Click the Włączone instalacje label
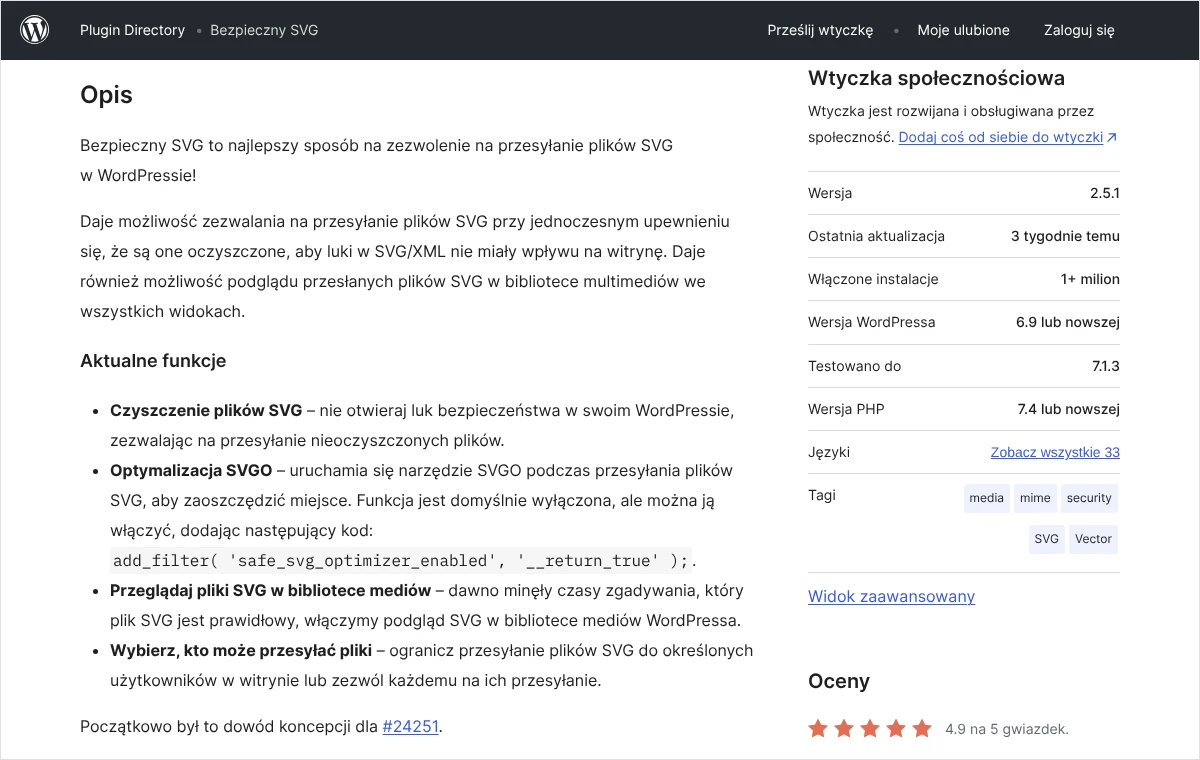This screenshot has height=760, width=1200. click(x=873, y=279)
